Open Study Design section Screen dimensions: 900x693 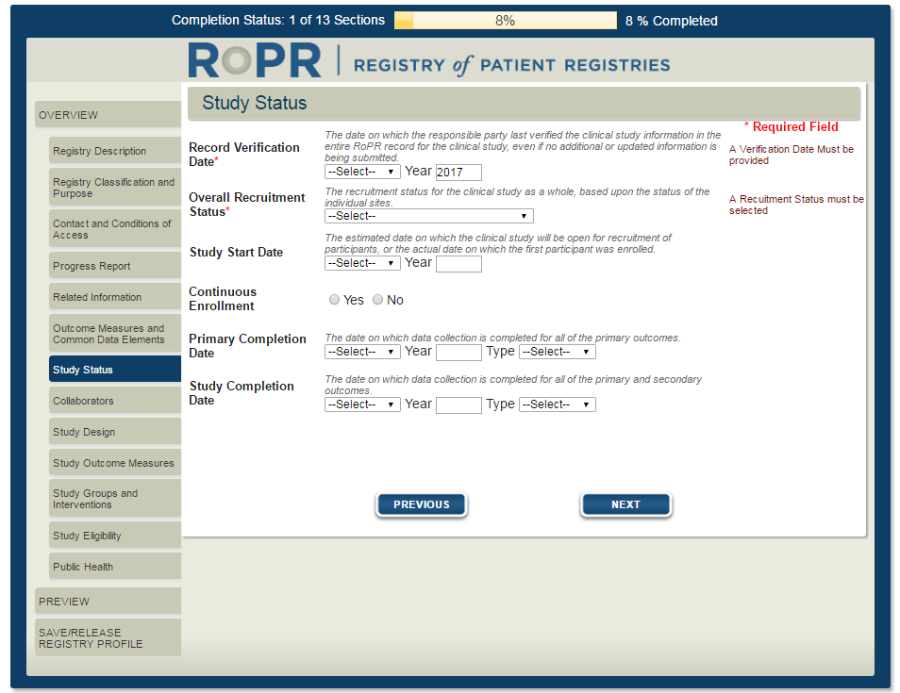[x=115, y=432]
